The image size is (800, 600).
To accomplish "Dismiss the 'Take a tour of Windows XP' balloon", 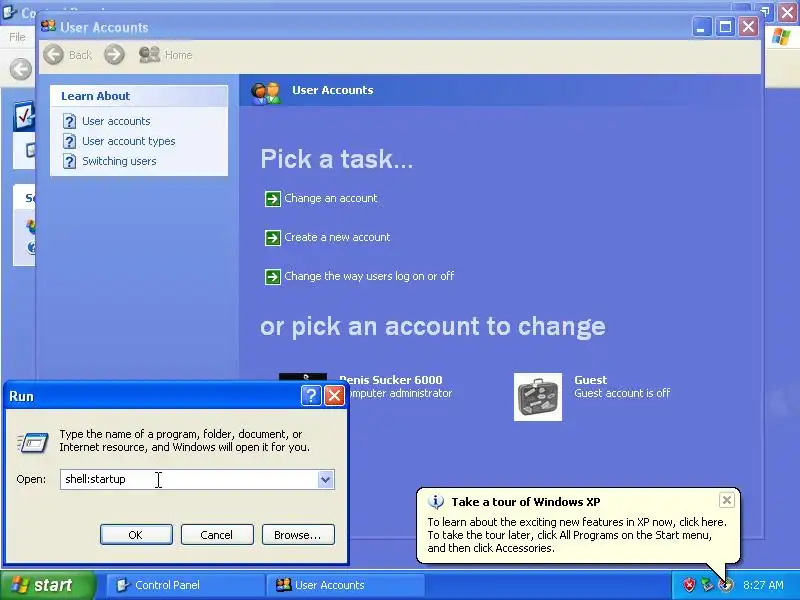I will click(727, 500).
